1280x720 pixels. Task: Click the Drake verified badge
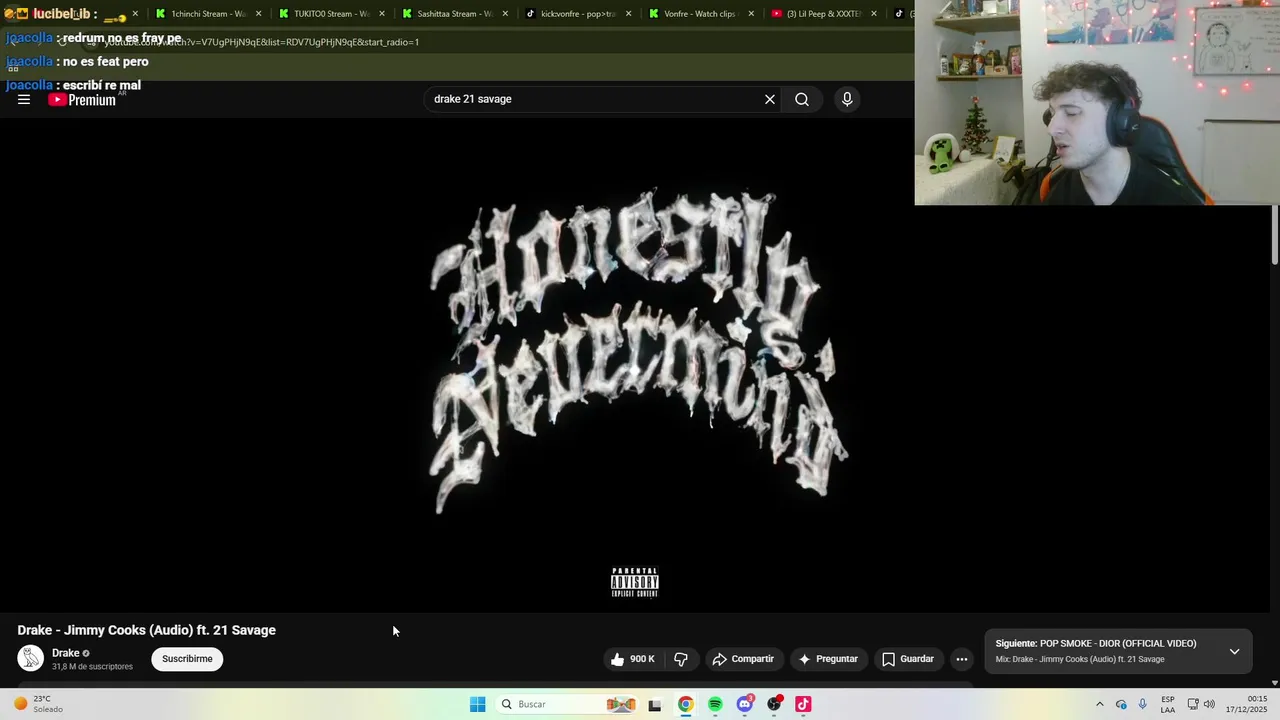(86, 653)
